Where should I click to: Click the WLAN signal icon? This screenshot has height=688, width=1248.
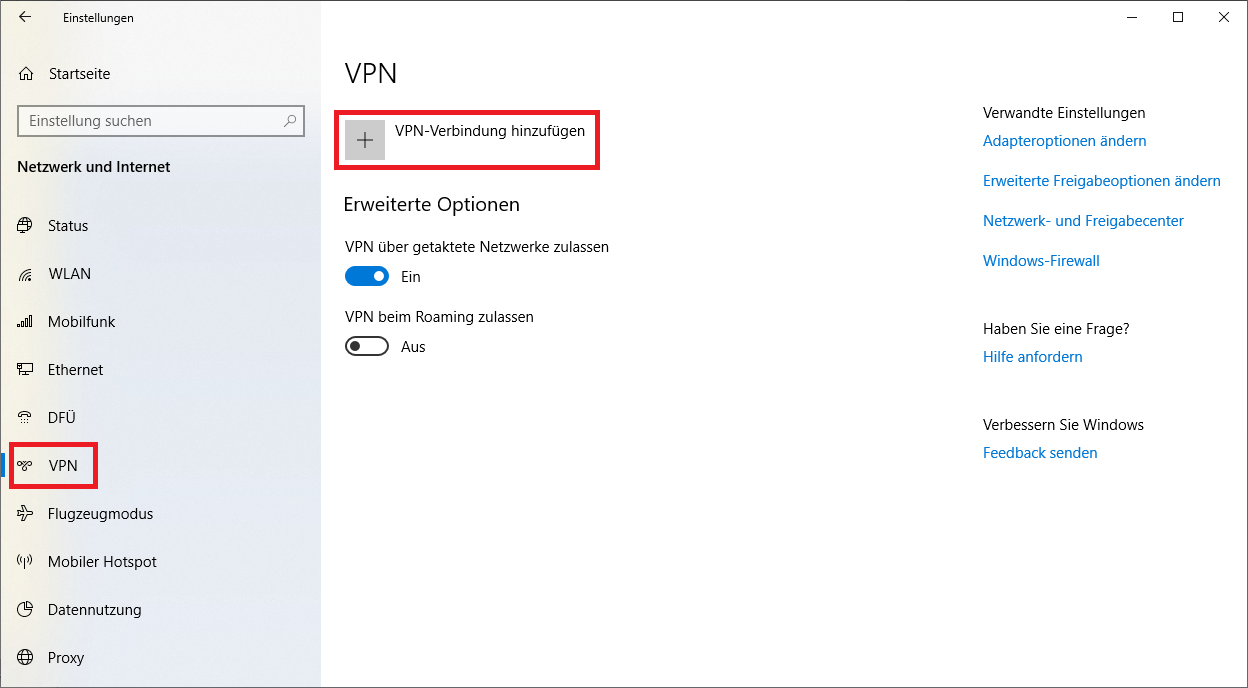point(25,274)
